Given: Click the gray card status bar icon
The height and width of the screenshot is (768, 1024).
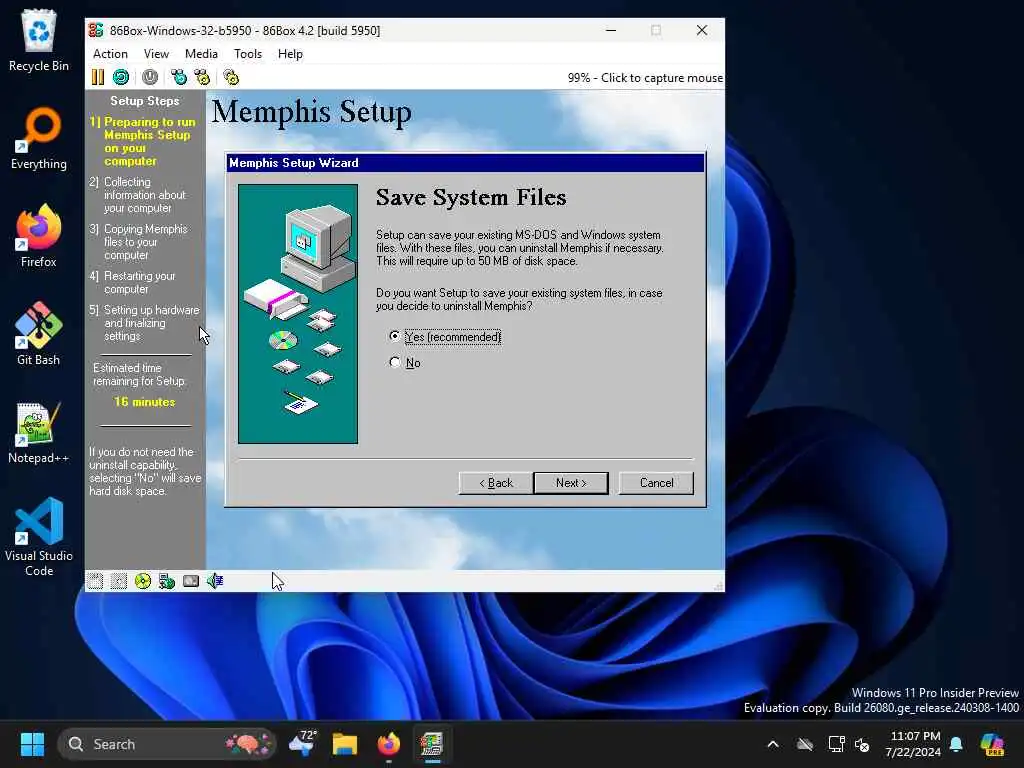Looking at the screenshot, I should pyautogui.click(x=191, y=581).
